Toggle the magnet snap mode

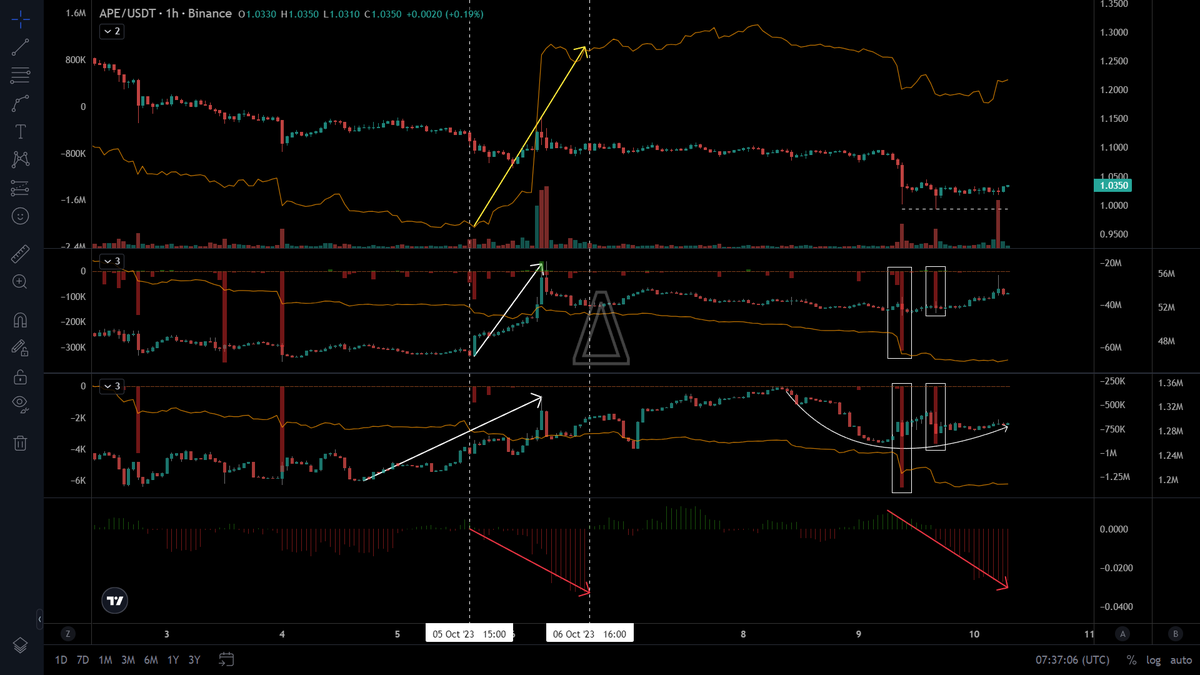click(20, 321)
